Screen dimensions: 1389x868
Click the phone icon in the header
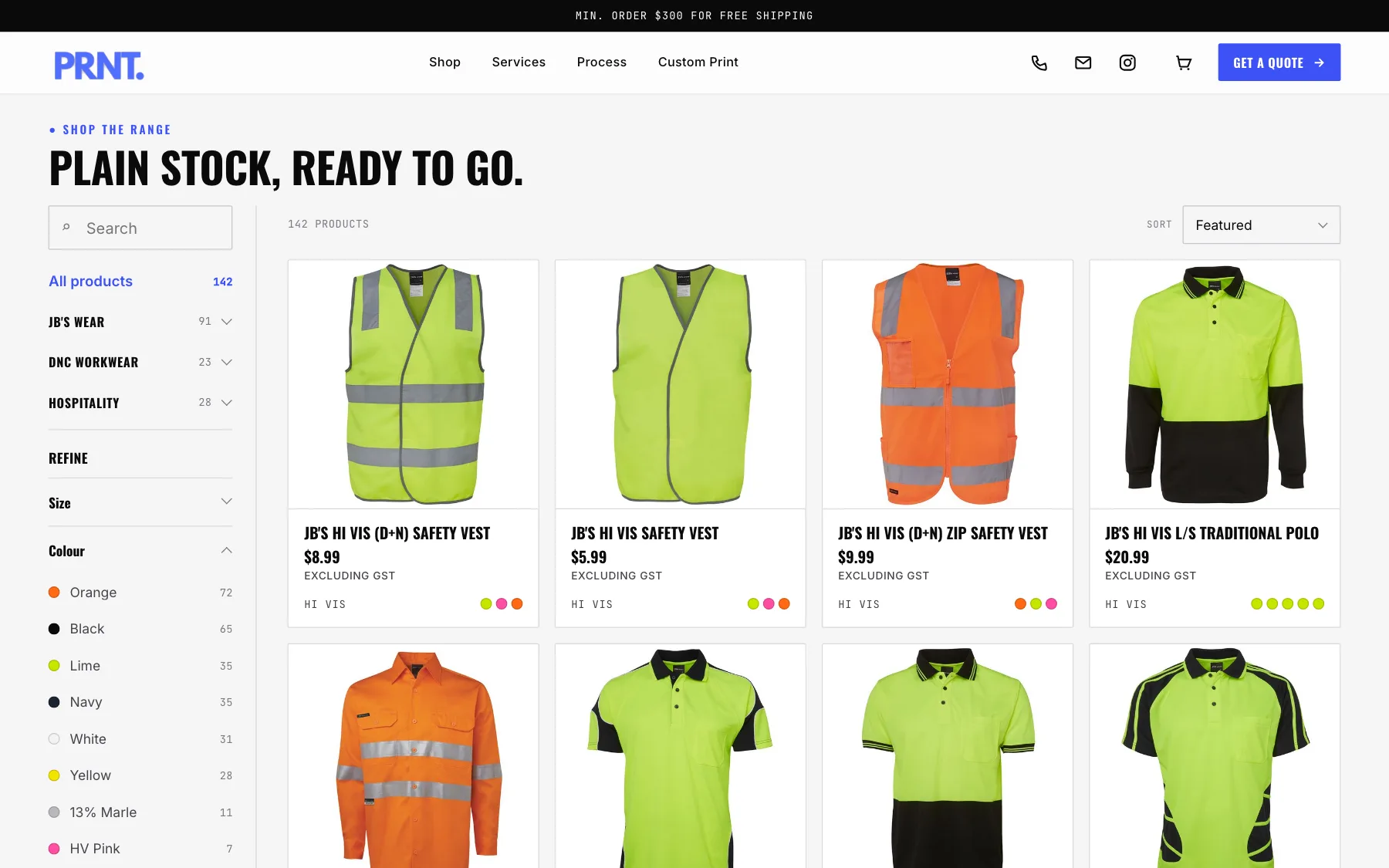click(x=1039, y=62)
